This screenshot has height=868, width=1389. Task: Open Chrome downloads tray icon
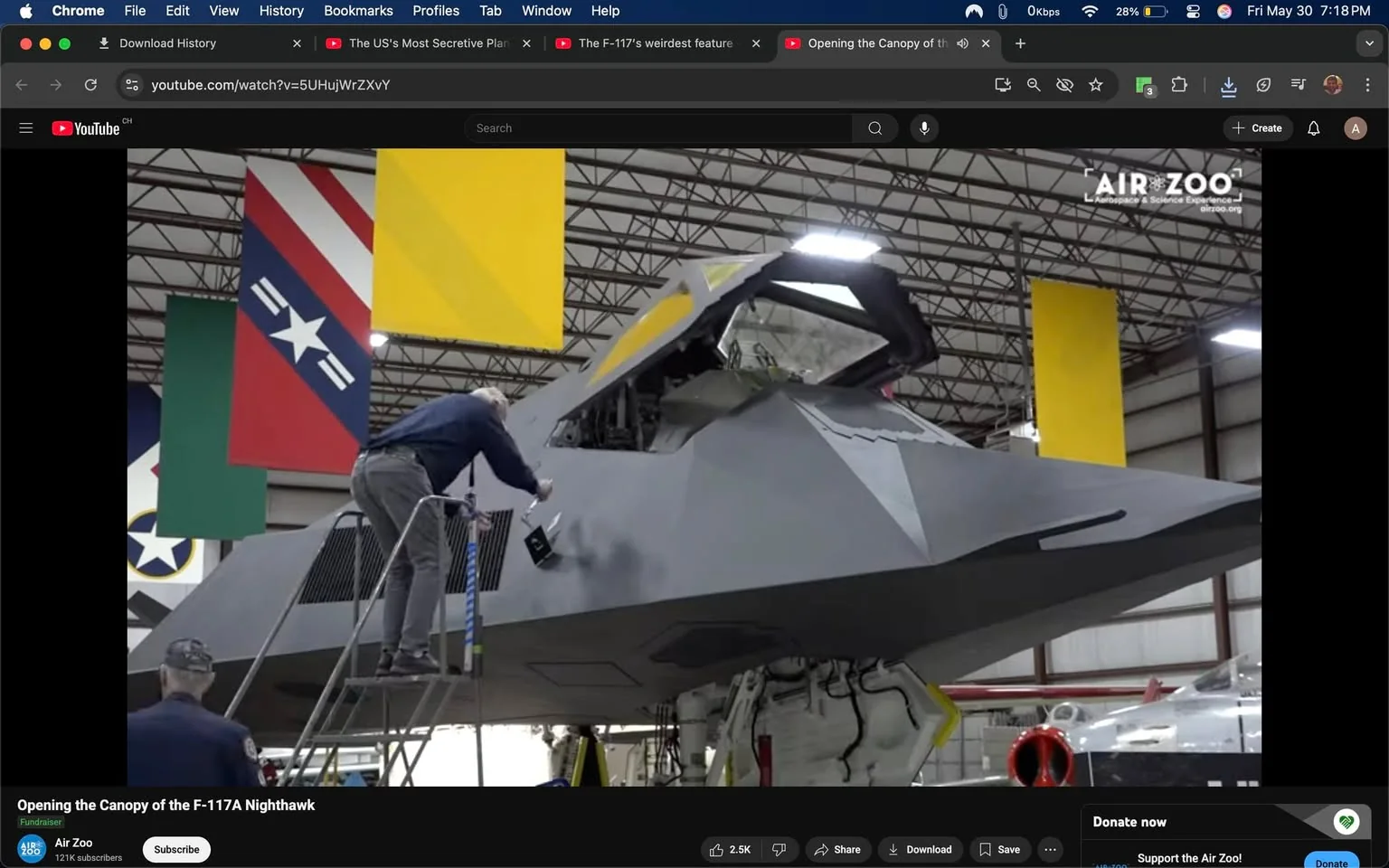pos(1228,86)
